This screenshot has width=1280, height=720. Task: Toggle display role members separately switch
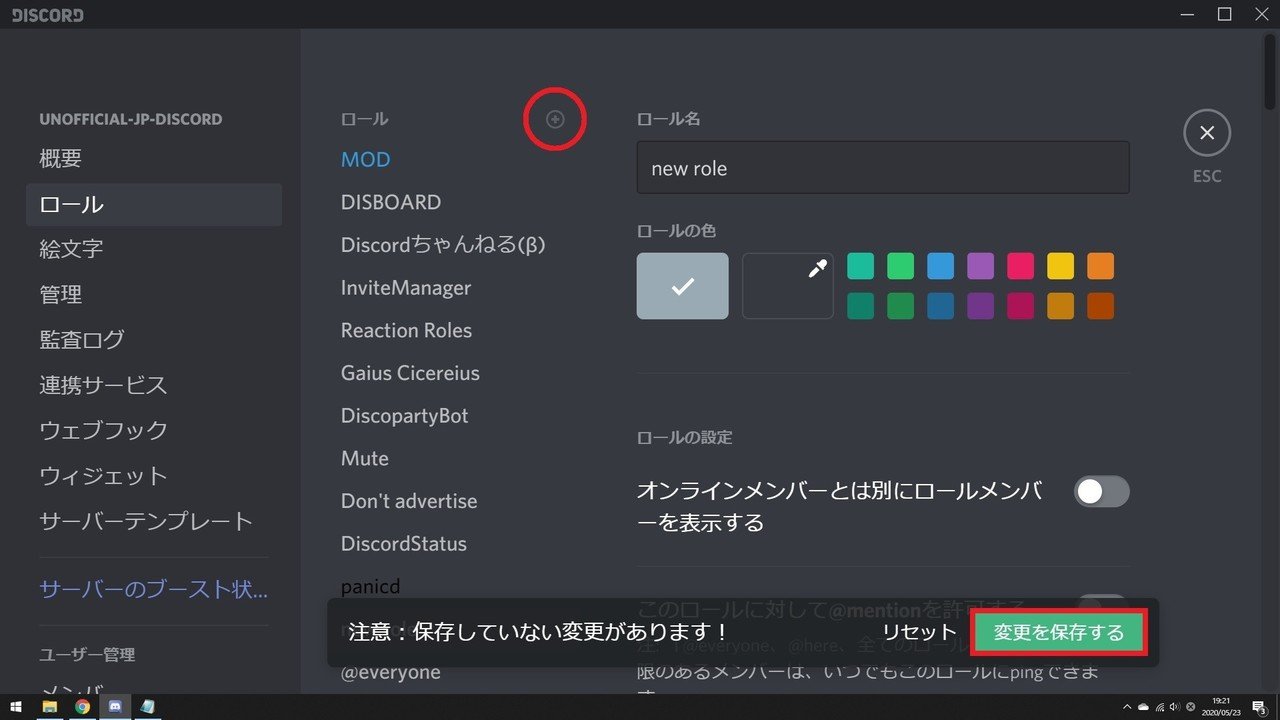(1101, 491)
